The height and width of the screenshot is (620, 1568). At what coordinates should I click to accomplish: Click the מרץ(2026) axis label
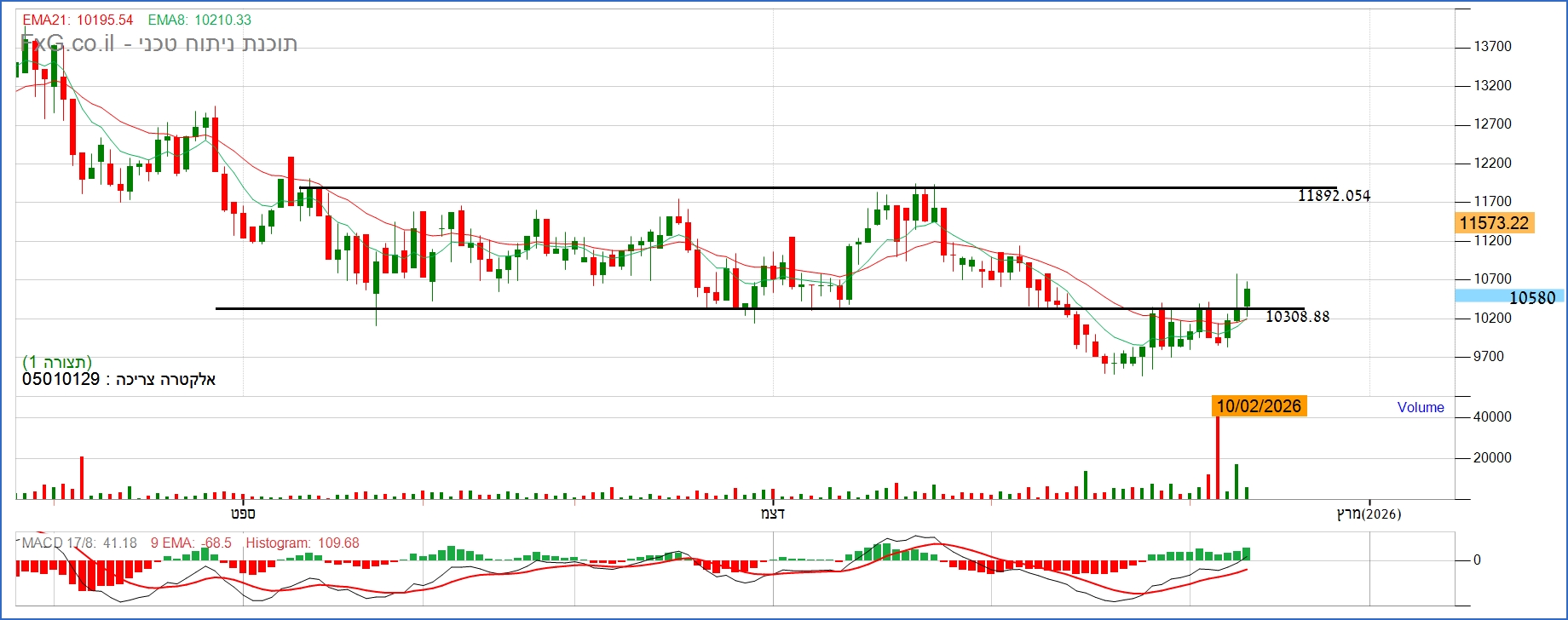1369,514
